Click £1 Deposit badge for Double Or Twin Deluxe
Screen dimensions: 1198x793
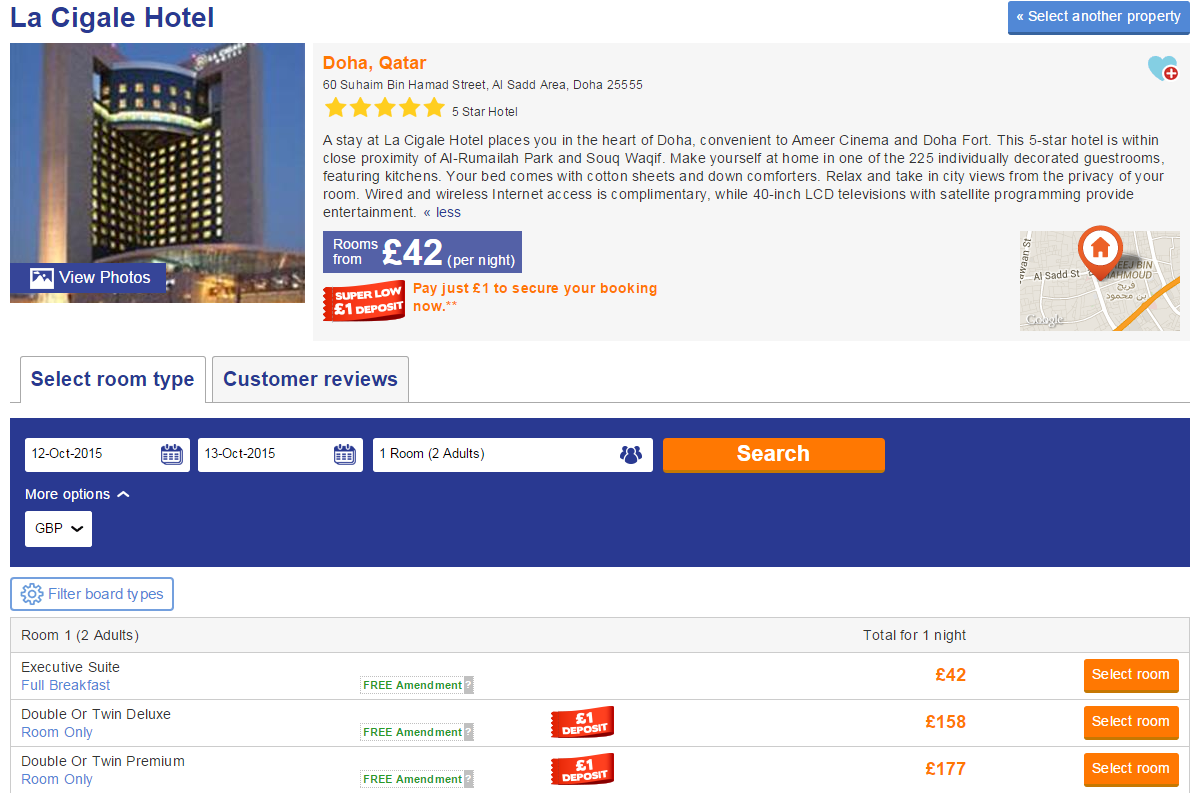(x=582, y=722)
